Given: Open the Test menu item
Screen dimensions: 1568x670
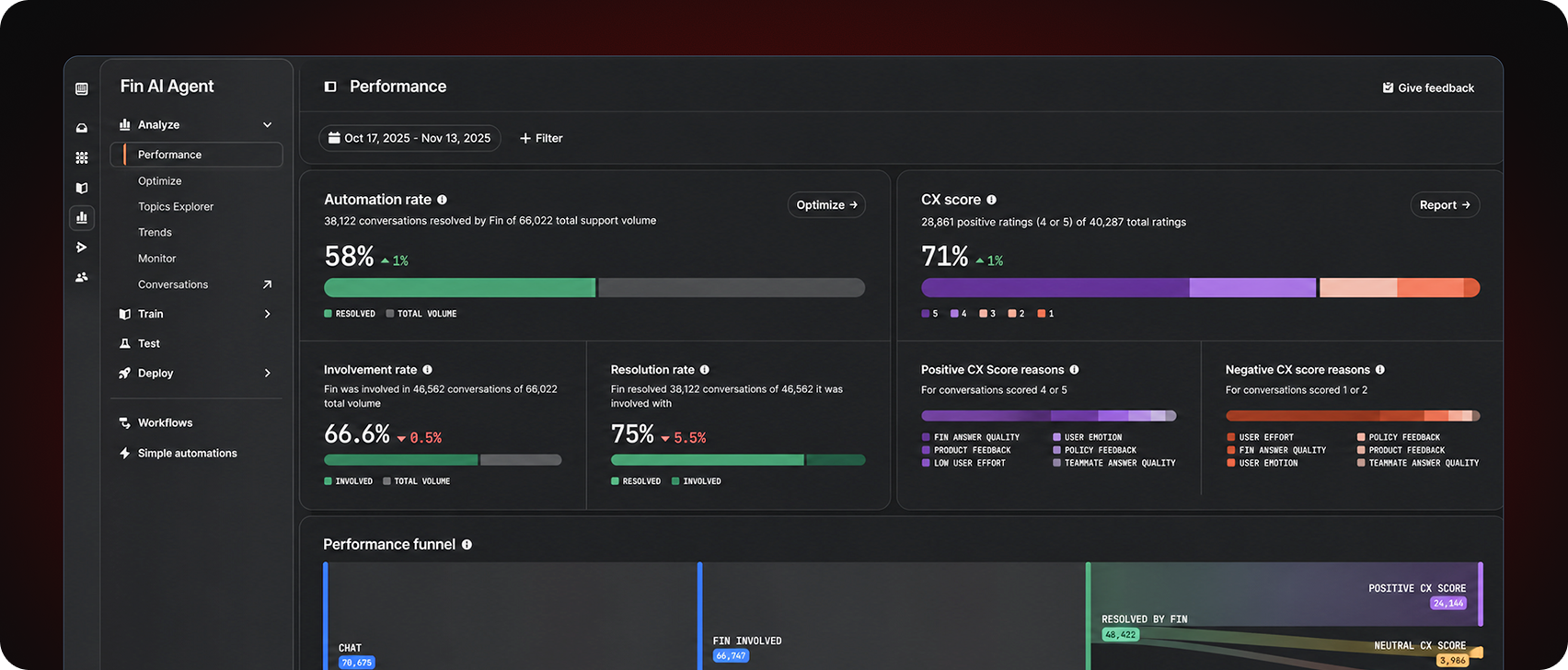Looking at the screenshot, I should click(x=149, y=343).
